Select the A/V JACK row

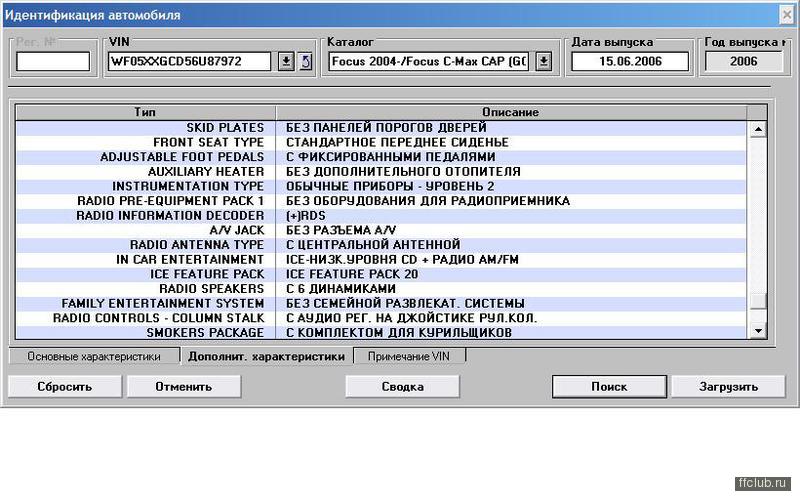pos(381,231)
